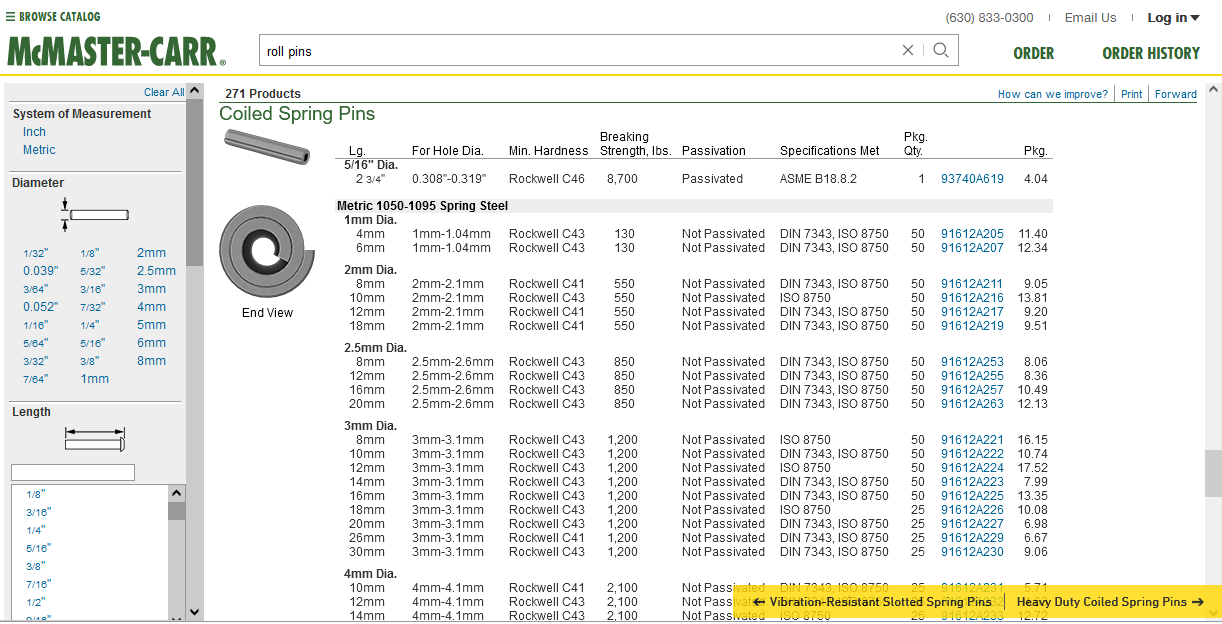This screenshot has height=624, width=1222.
Task: Open part number 91612A230
Action: tap(972, 552)
